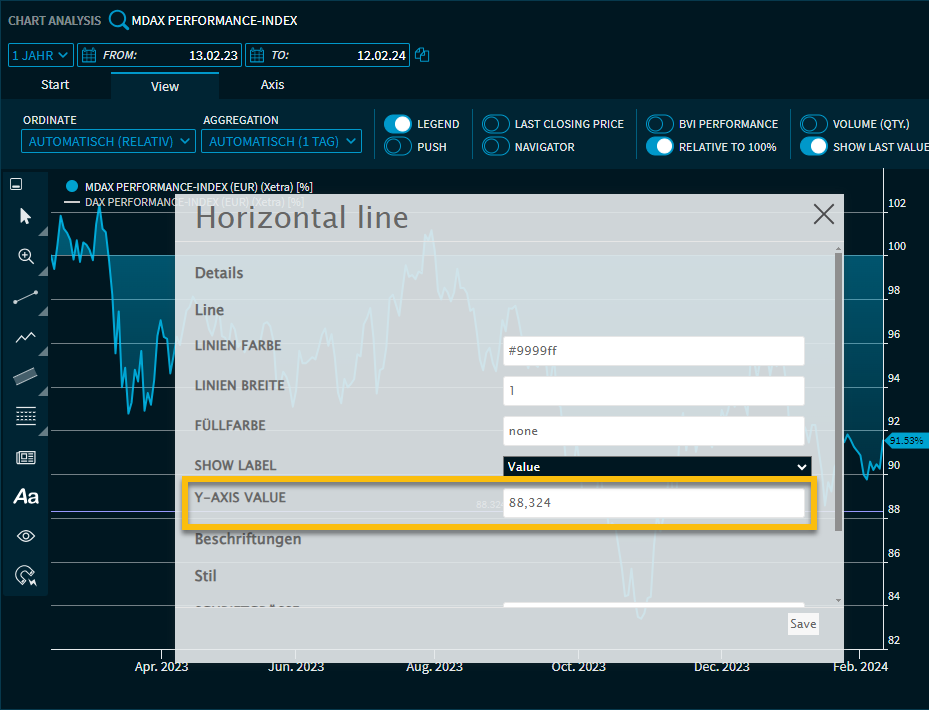This screenshot has height=710, width=929.
Task: Select the Aa text annotation tool
Action: click(x=26, y=496)
